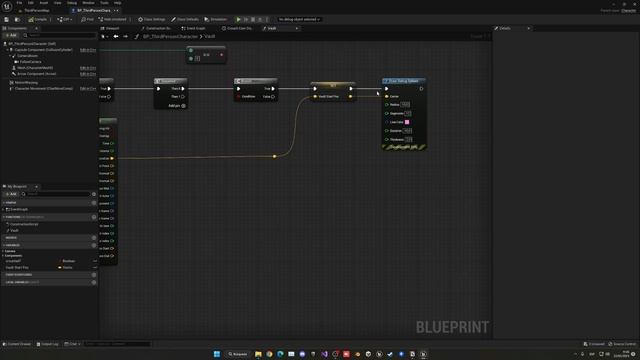Switch to the Construction Script tab
Screen dimensions: 640x360
156,28
